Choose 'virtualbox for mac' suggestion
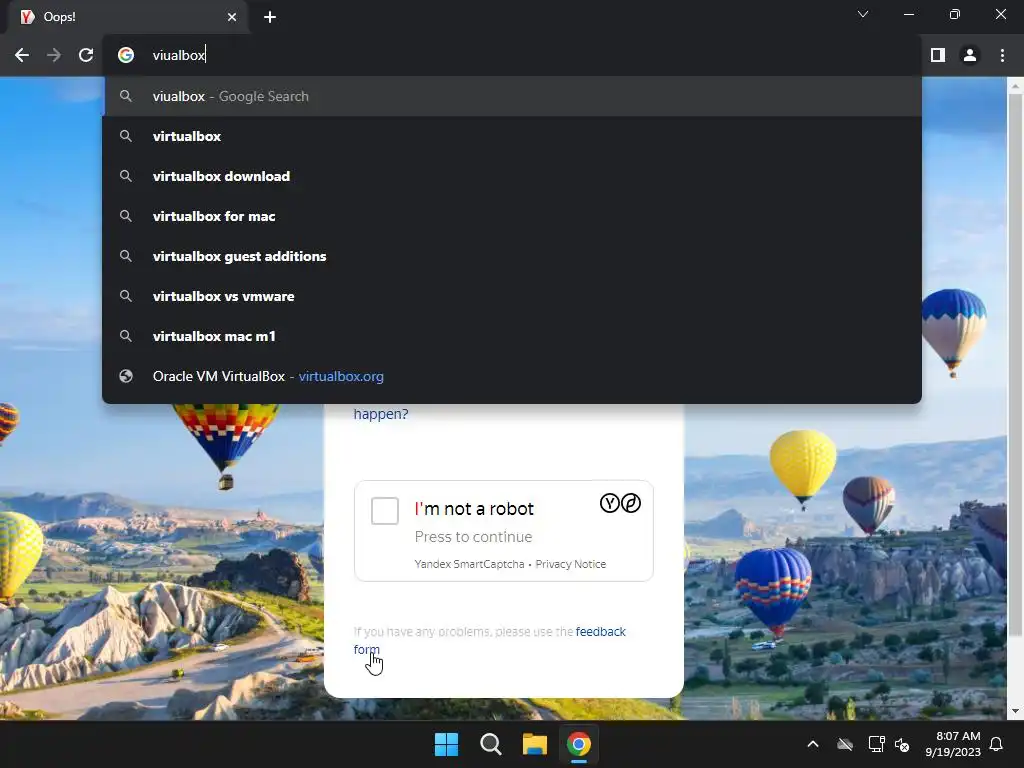 coord(512,216)
